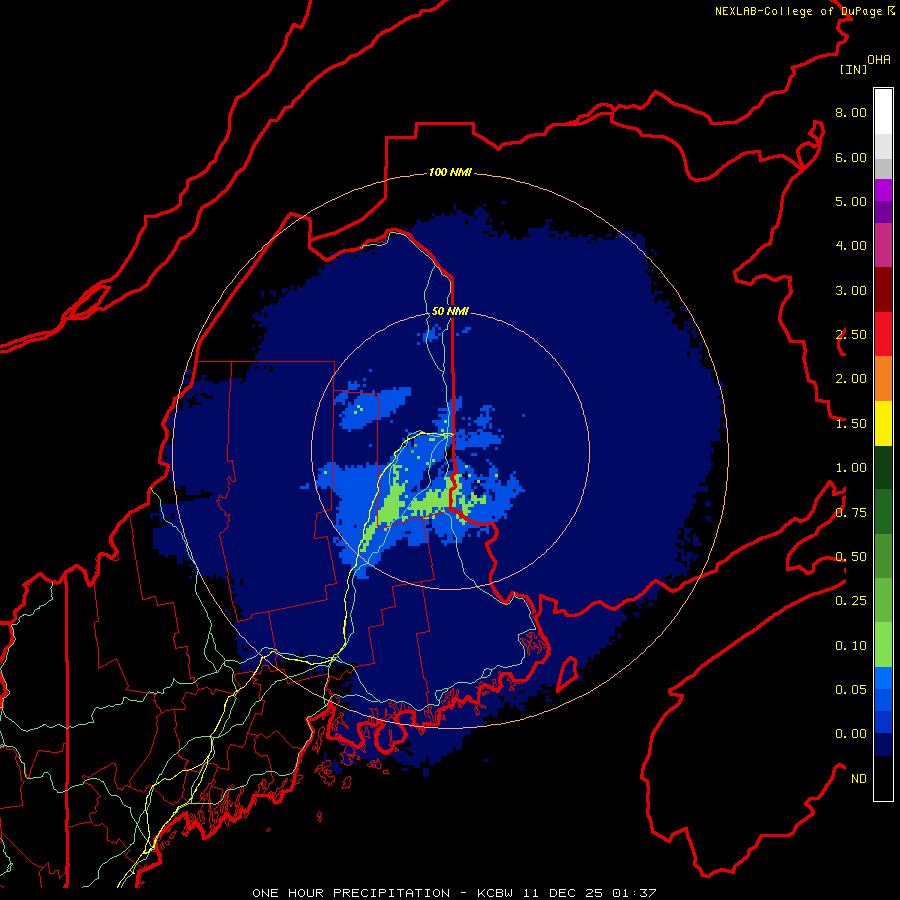Click the 11 DEC 25 01:37 timestamp
This screenshot has height=900, width=900.
pos(591,893)
